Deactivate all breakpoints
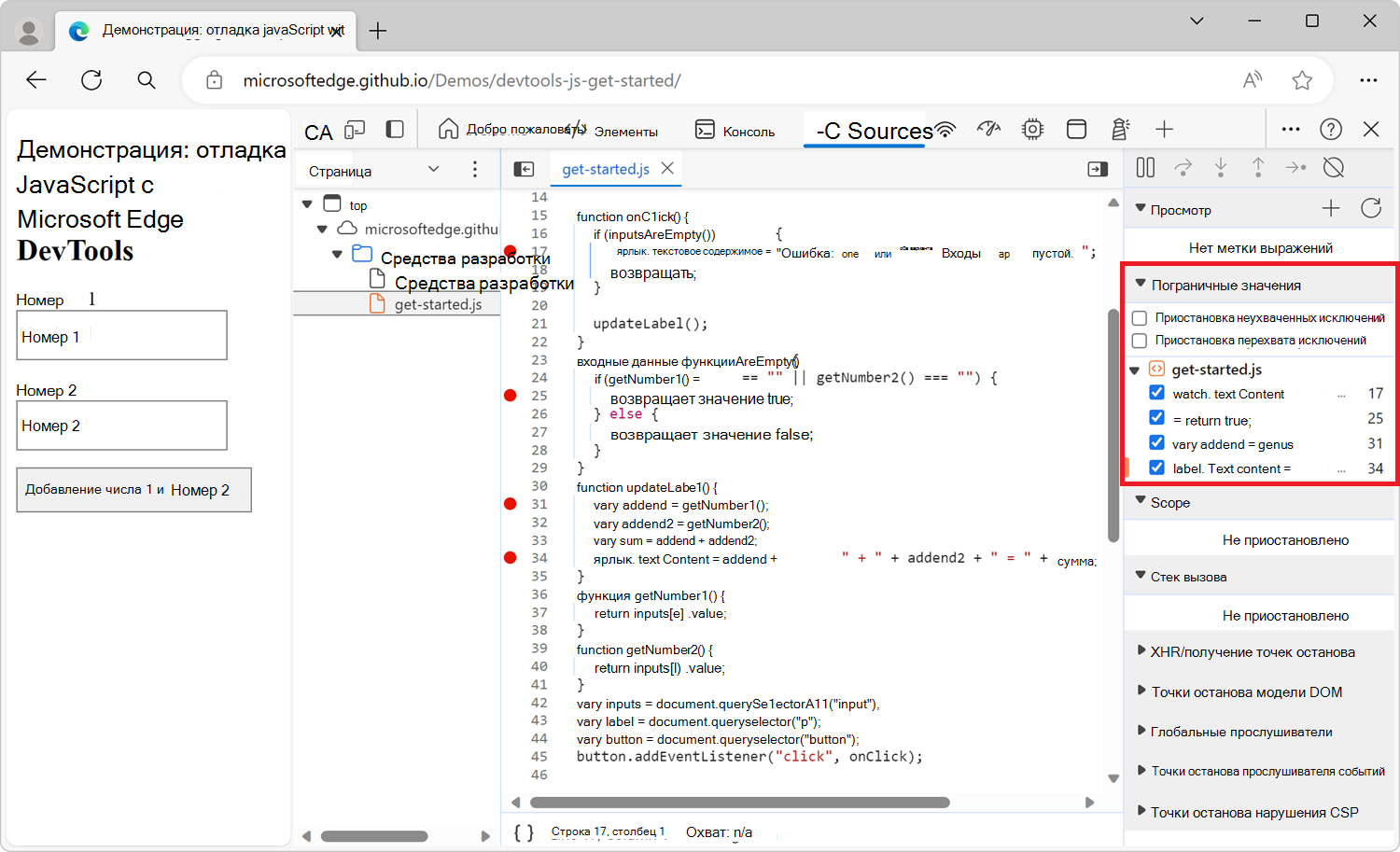 [x=1334, y=167]
